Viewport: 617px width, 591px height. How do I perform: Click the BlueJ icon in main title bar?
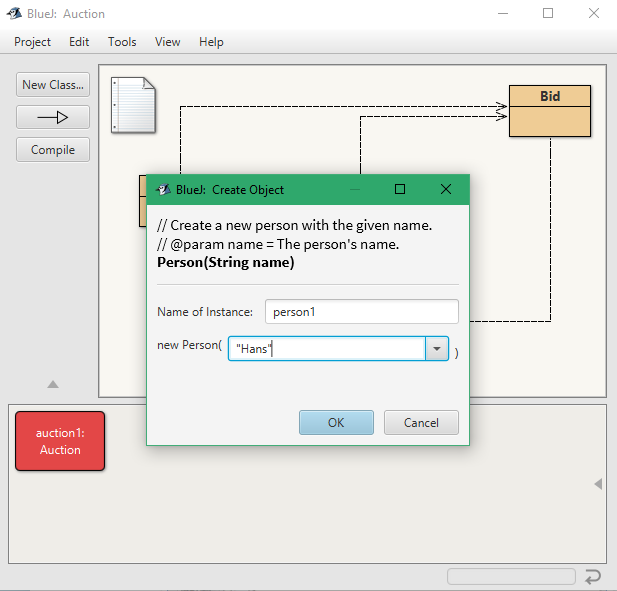click(14, 13)
